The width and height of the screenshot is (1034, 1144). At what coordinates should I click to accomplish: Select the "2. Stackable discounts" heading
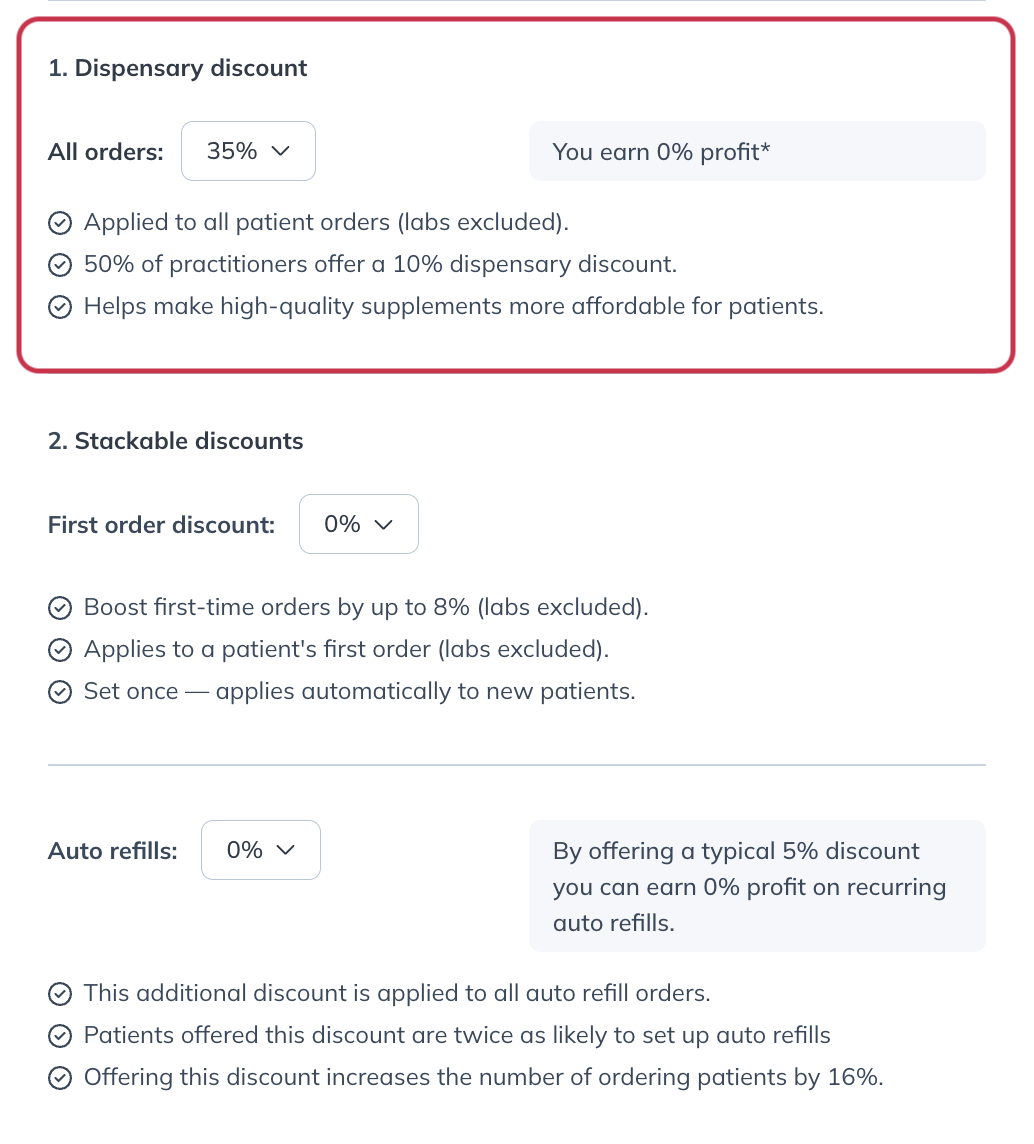click(x=176, y=441)
